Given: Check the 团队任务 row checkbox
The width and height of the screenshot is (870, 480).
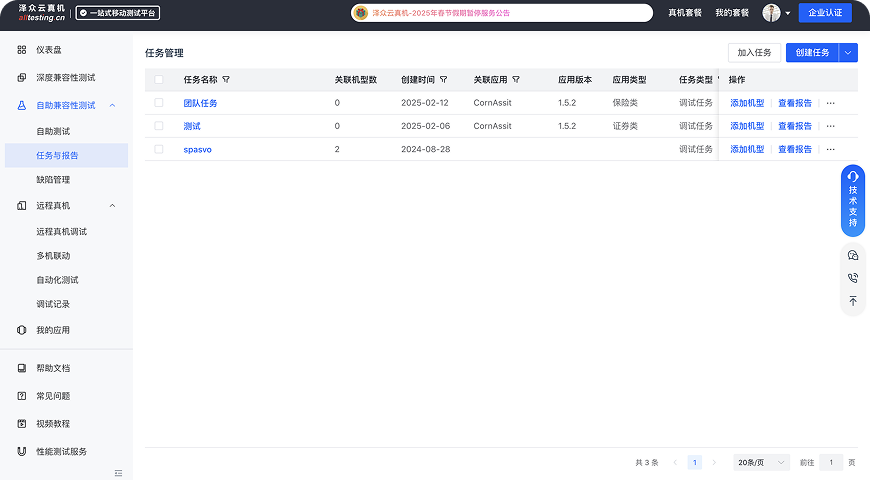Looking at the screenshot, I should [x=159, y=103].
